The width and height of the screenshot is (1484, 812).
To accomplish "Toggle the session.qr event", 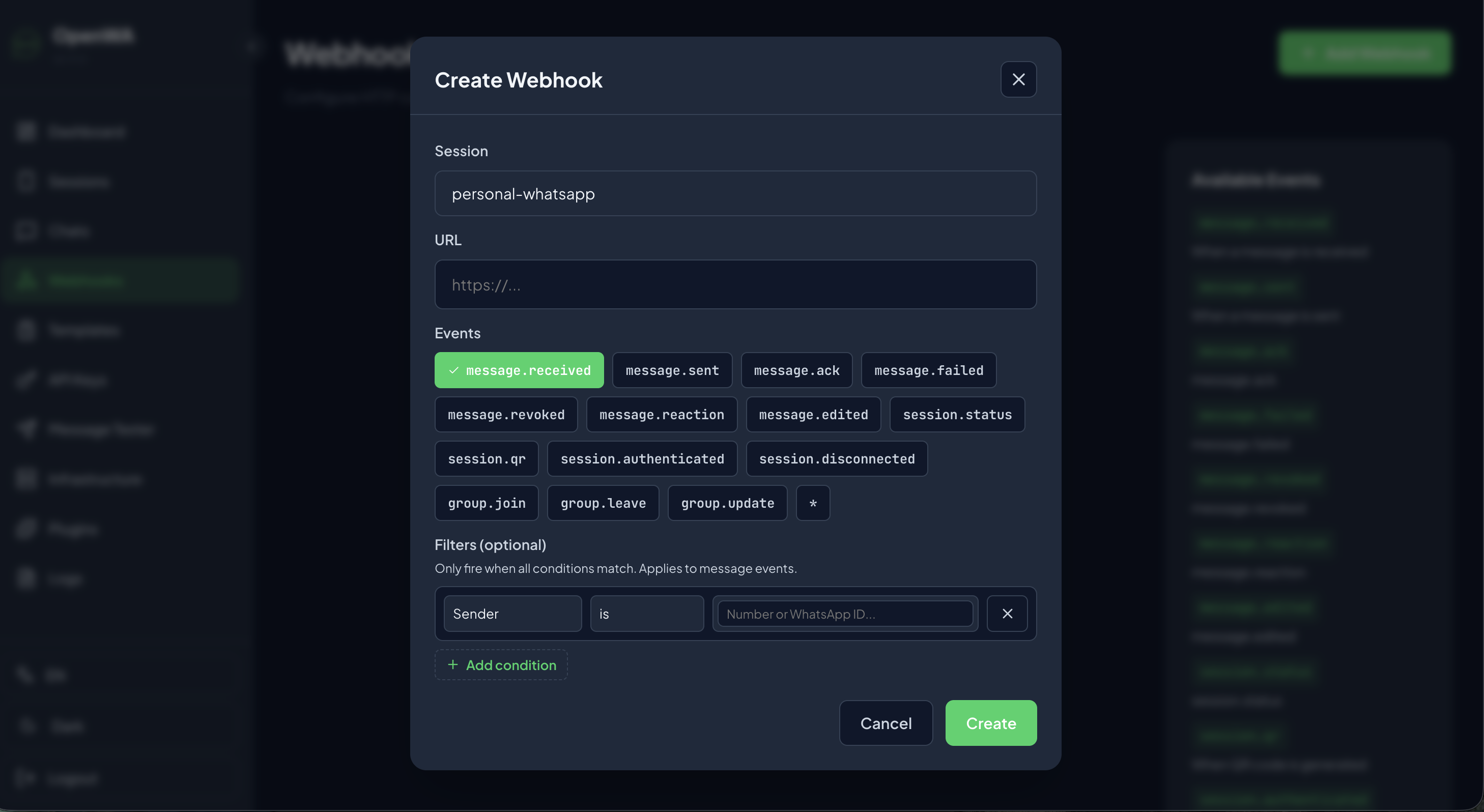I will pyautogui.click(x=486, y=459).
